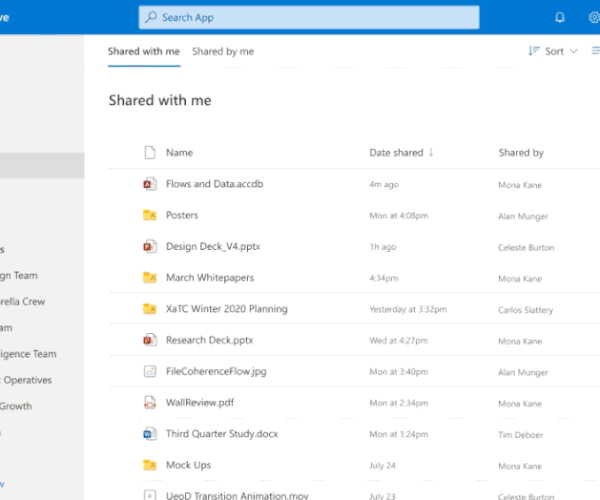Image resolution: width=600 pixels, height=500 pixels.
Task: Click the PowerPoint icon beside Design Deck_V4.pptx
Action: (x=149, y=246)
